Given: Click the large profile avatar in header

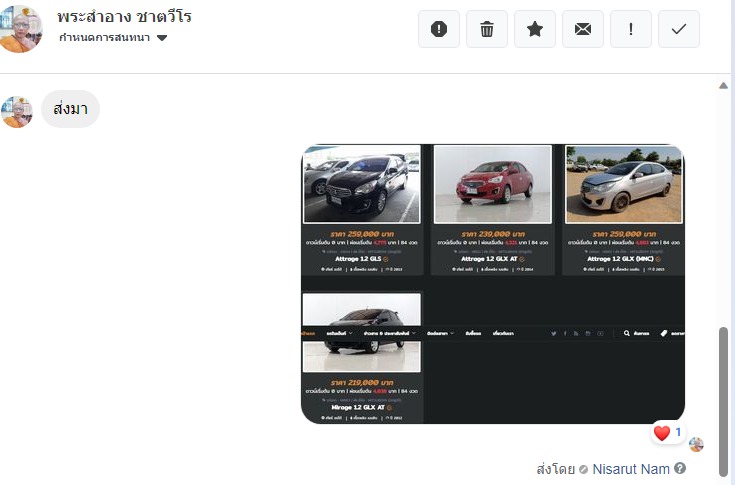Looking at the screenshot, I should [20, 29].
